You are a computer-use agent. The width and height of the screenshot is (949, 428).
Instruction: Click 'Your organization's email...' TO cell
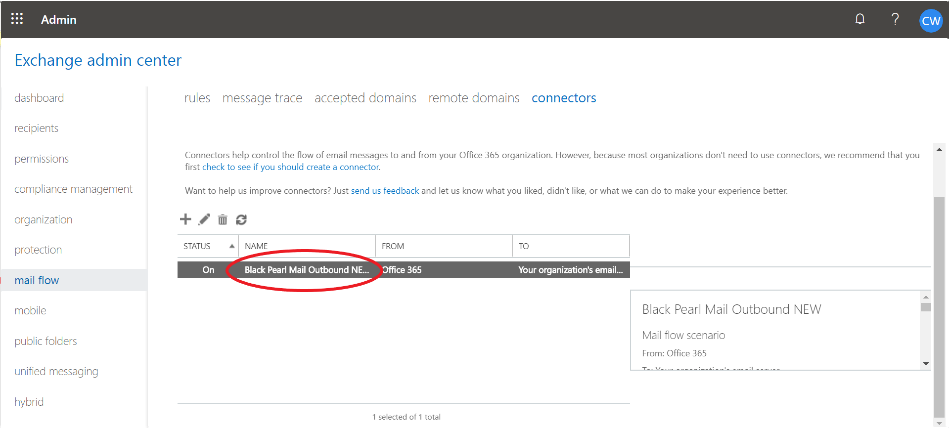coord(571,270)
